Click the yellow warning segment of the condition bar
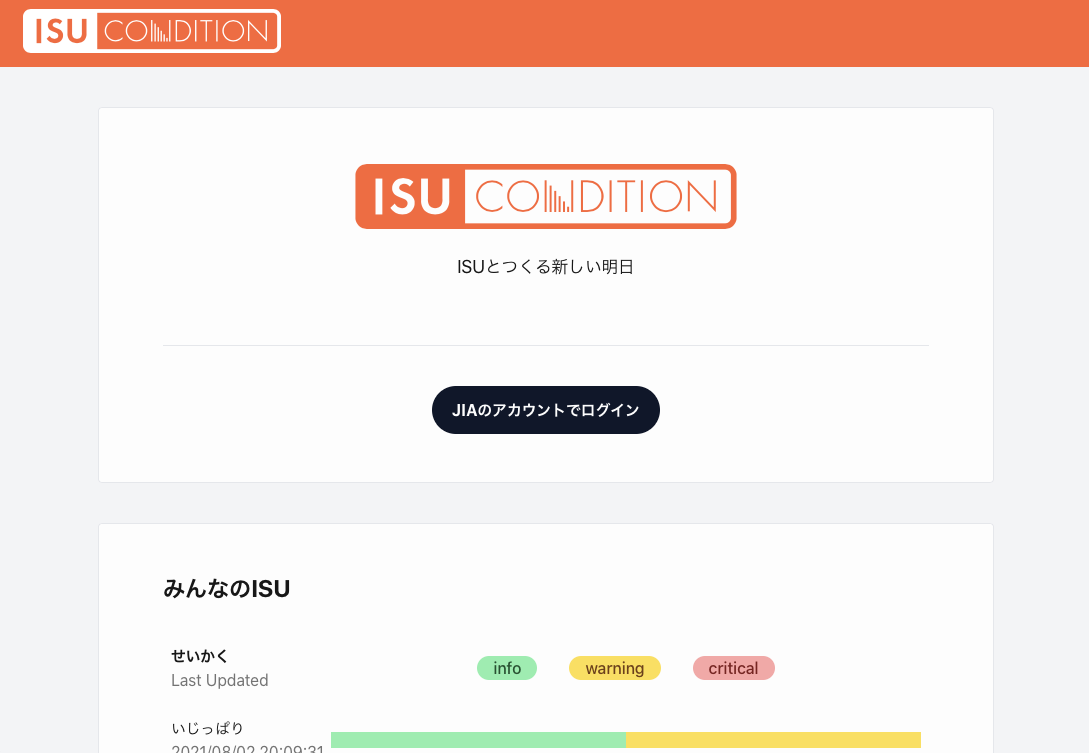1089x753 pixels. point(773,740)
